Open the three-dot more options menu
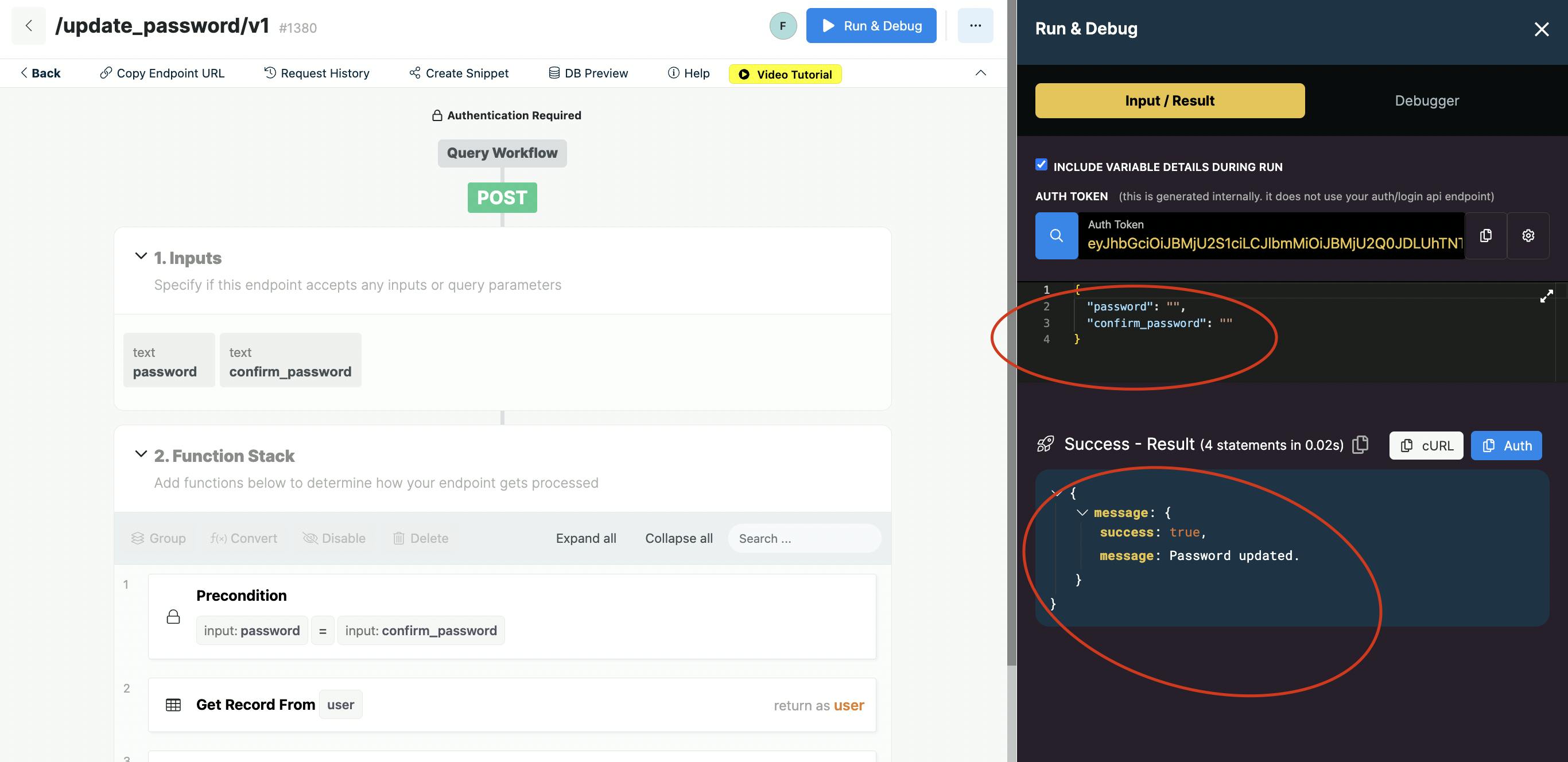 pos(975,26)
